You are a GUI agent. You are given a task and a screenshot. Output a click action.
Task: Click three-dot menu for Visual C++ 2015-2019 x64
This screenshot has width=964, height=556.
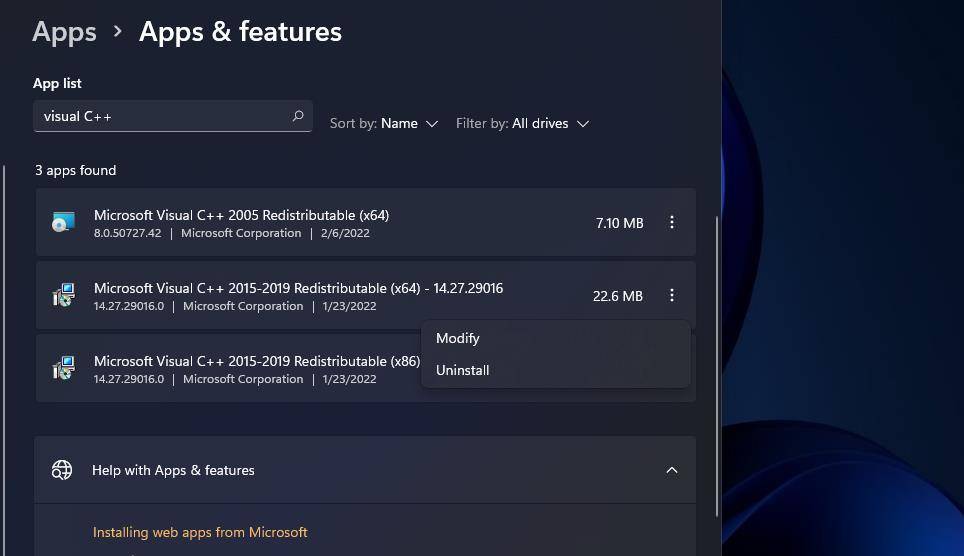pyautogui.click(x=672, y=295)
